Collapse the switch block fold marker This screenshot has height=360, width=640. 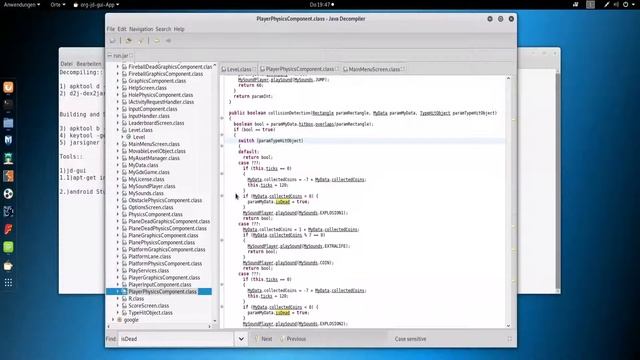coord(222,146)
